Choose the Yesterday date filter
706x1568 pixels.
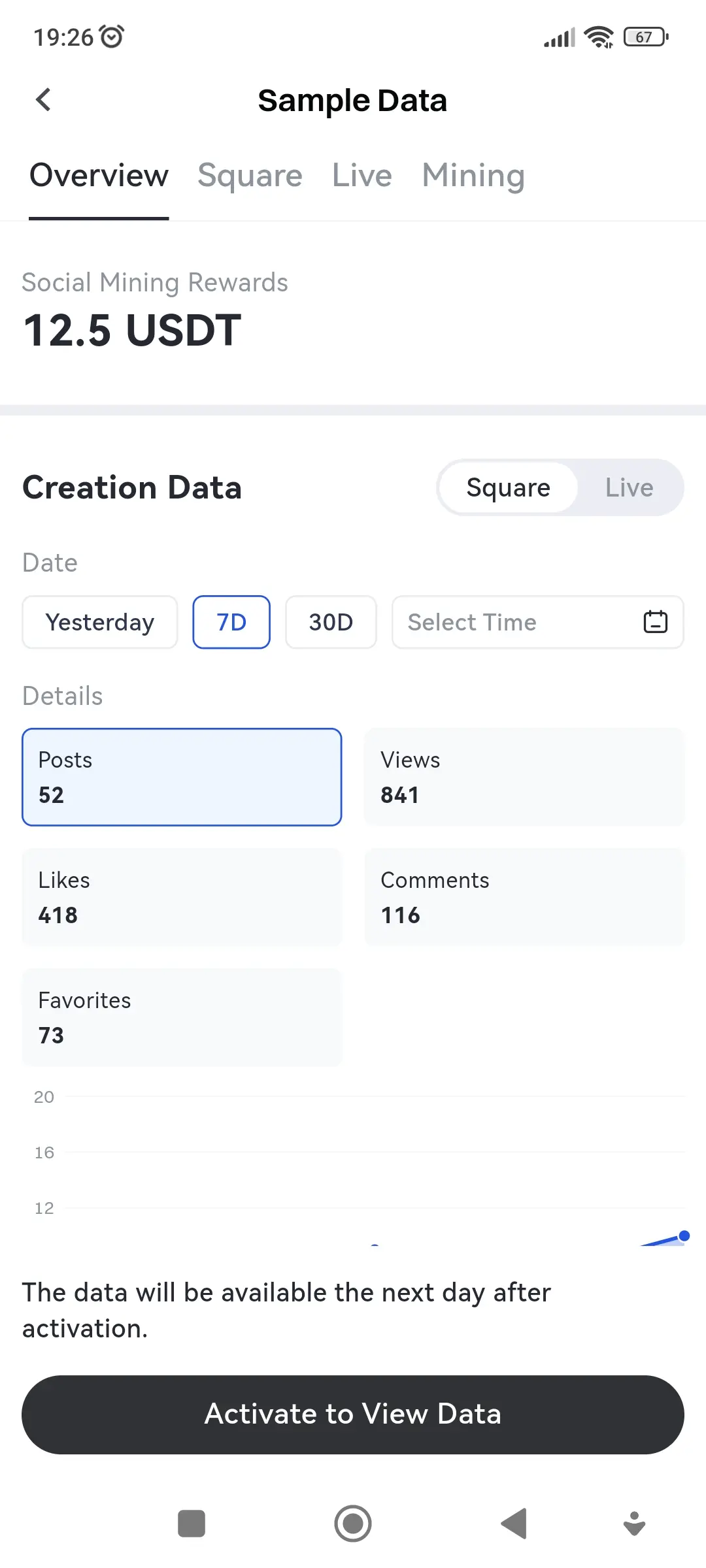pyautogui.click(x=100, y=622)
